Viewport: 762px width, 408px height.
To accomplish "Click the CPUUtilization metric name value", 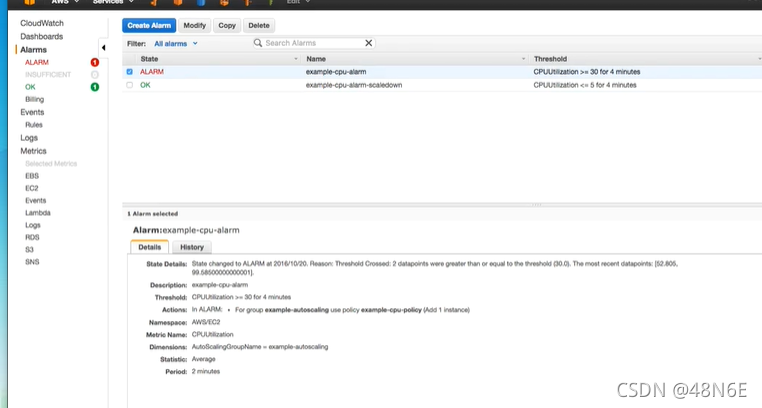I will pyautogui.click(x=212, y=335).
